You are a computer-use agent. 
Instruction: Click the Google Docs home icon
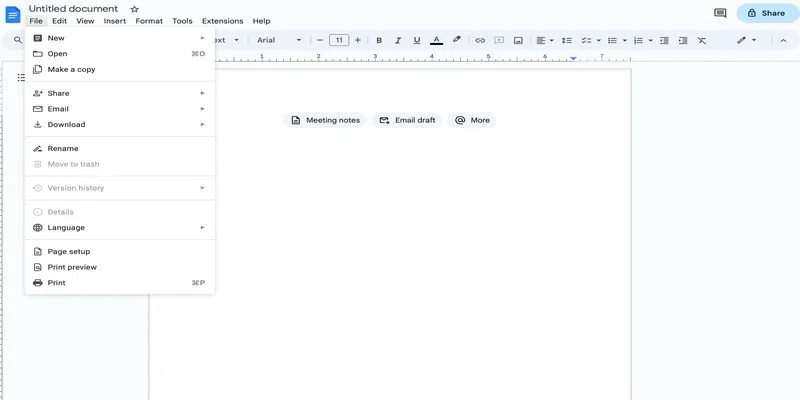[x=13, y=14]
